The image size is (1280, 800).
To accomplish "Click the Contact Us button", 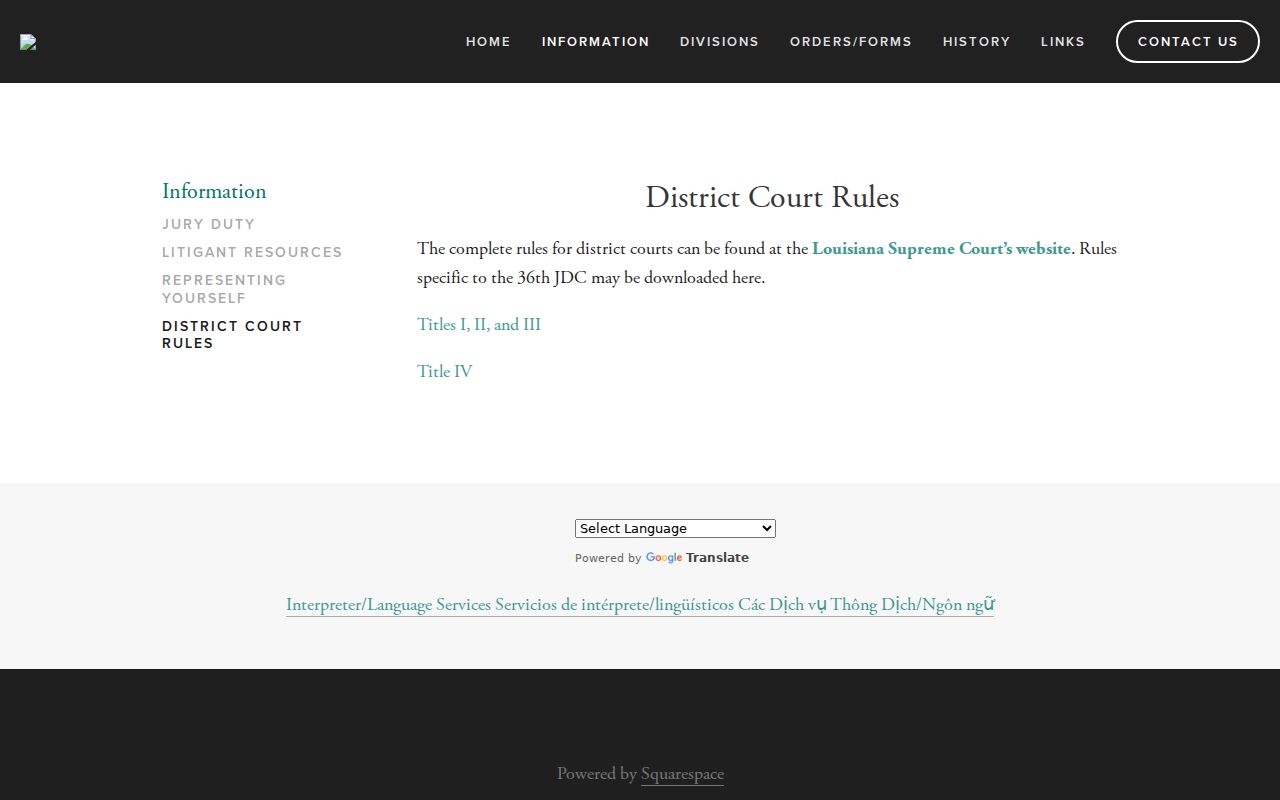I will click(1188, 42).
